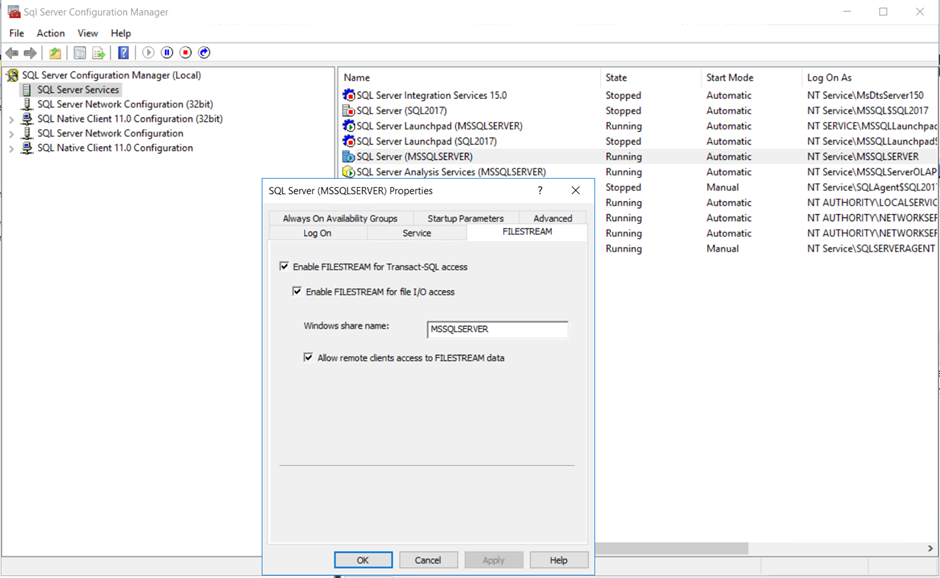Click the NT Service\SQLSERVERAGENT log on cell
This screenshot has height=578, width=940.
point(870,249)
